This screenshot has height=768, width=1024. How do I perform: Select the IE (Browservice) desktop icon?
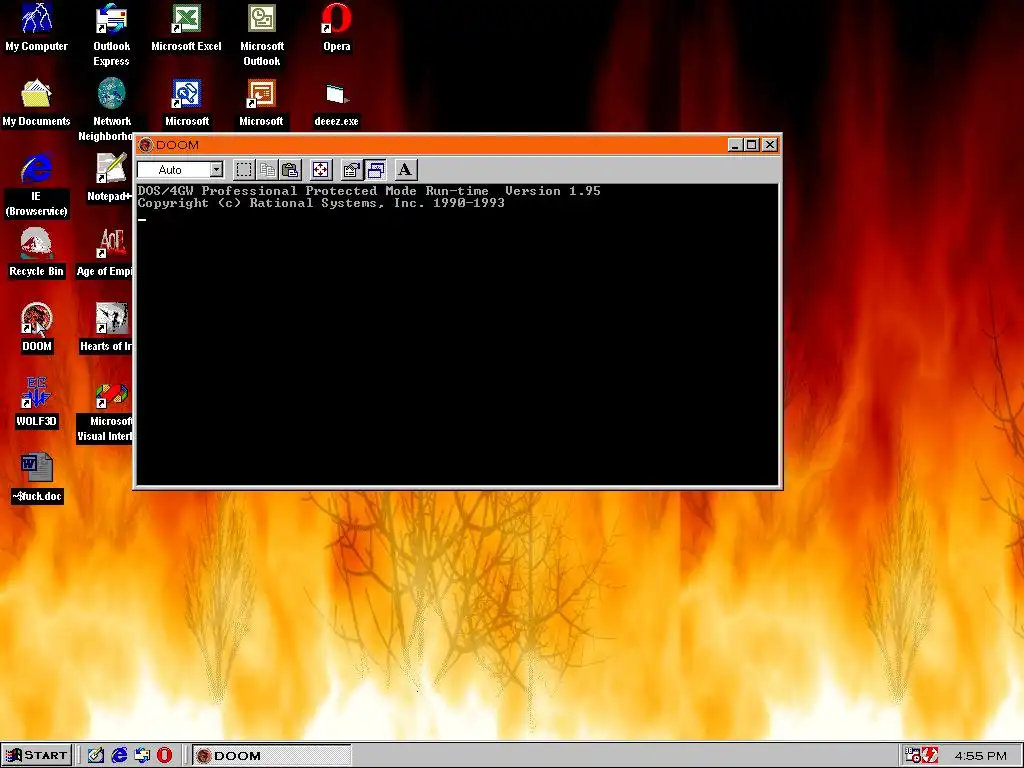[x=36, y=185]
